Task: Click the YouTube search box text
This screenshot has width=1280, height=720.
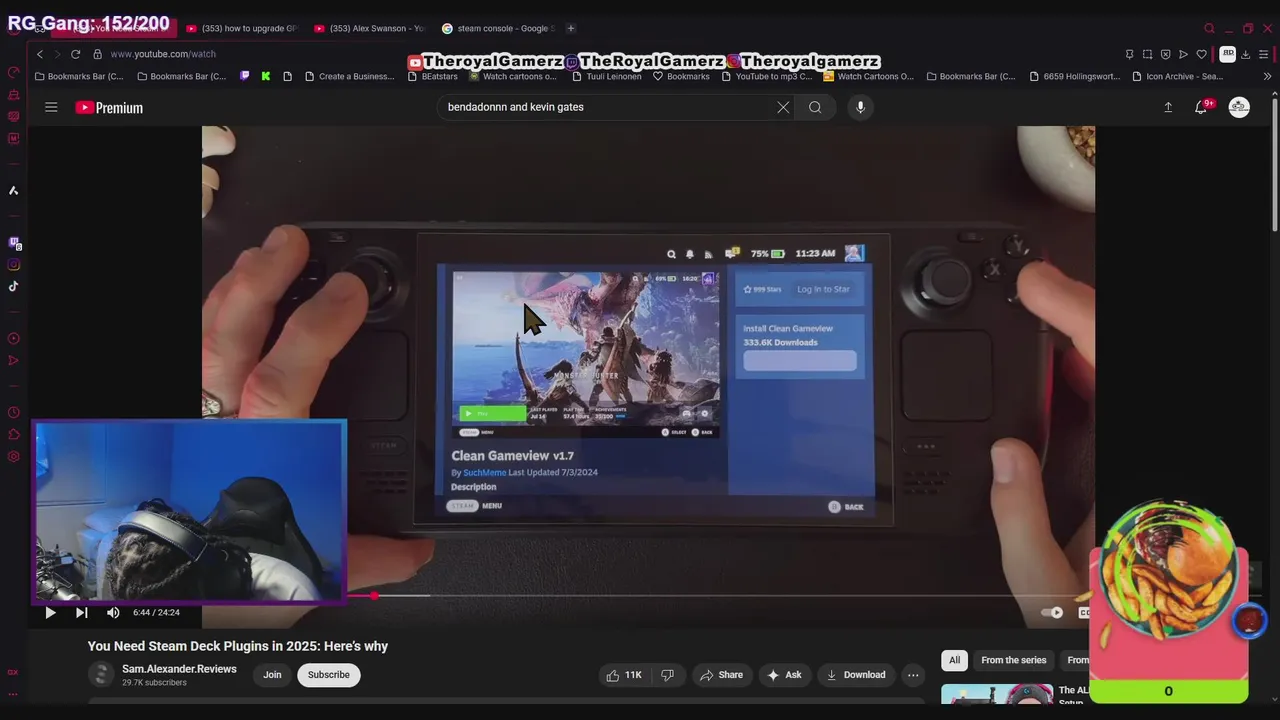Action: point(515,107)
